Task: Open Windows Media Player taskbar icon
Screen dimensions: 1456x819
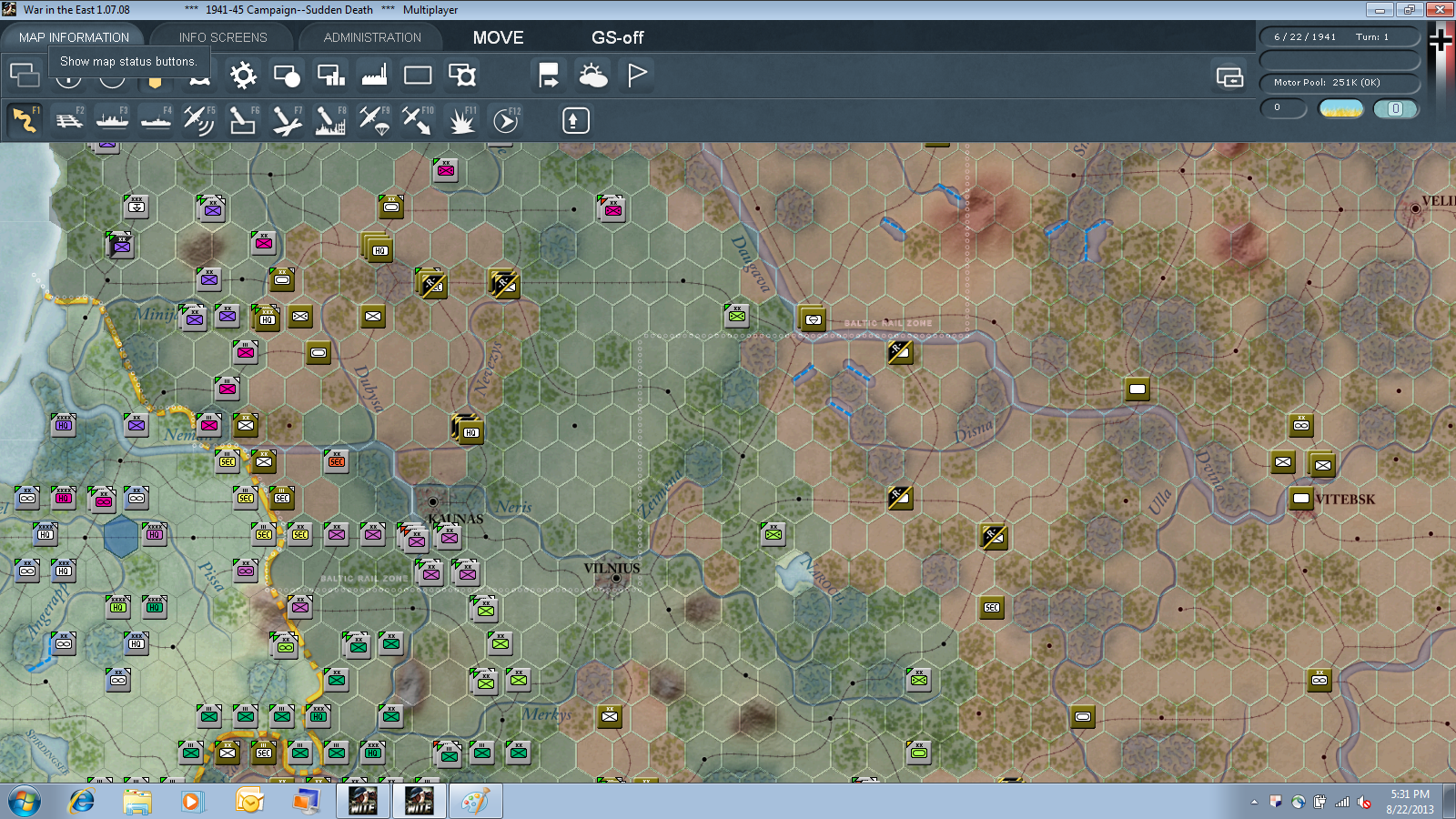Action: tap(192, 802)
